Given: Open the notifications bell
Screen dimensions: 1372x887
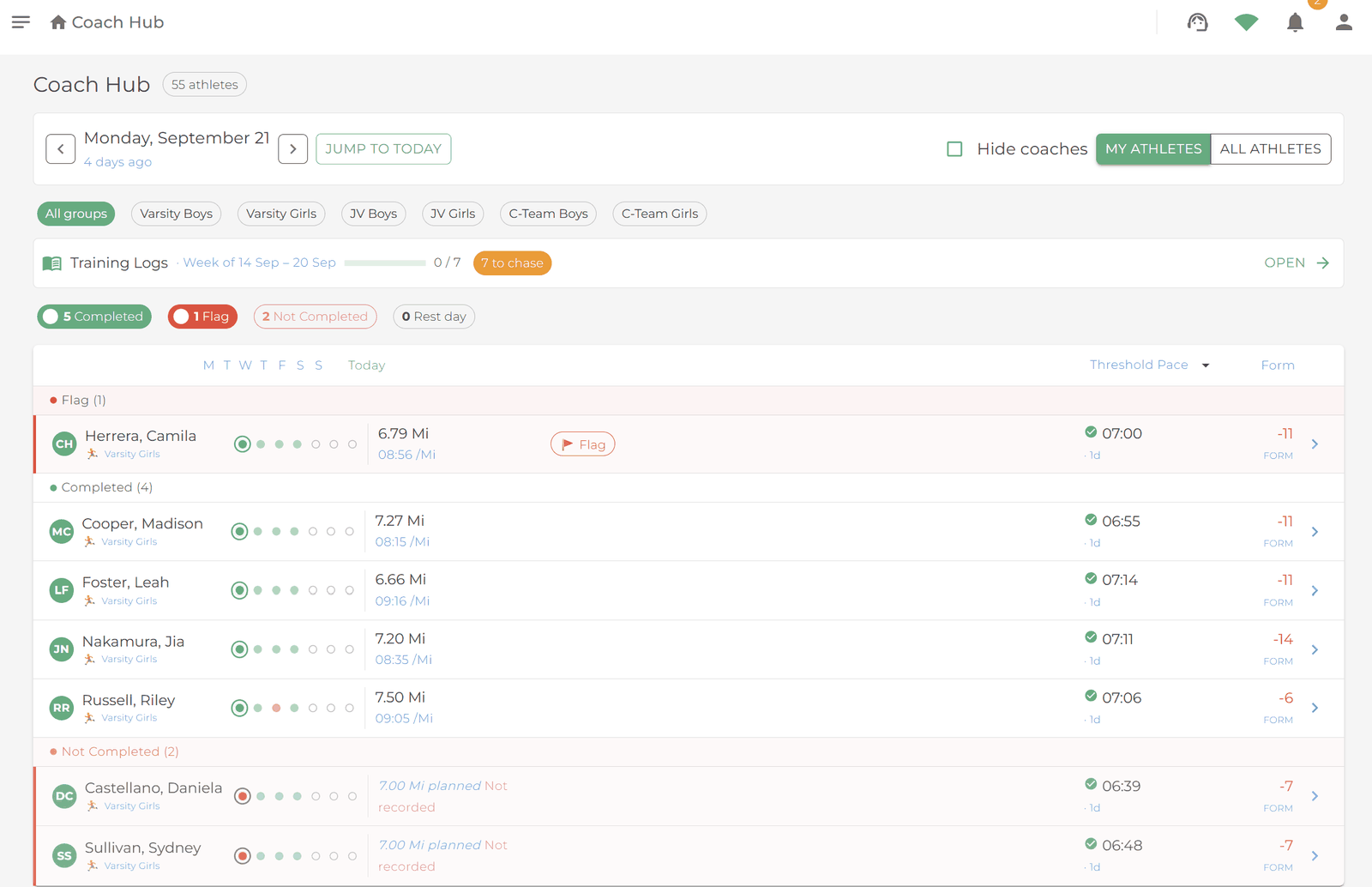Looking at the screenshot, I should pyautogui.click(x=1295, y=22).
